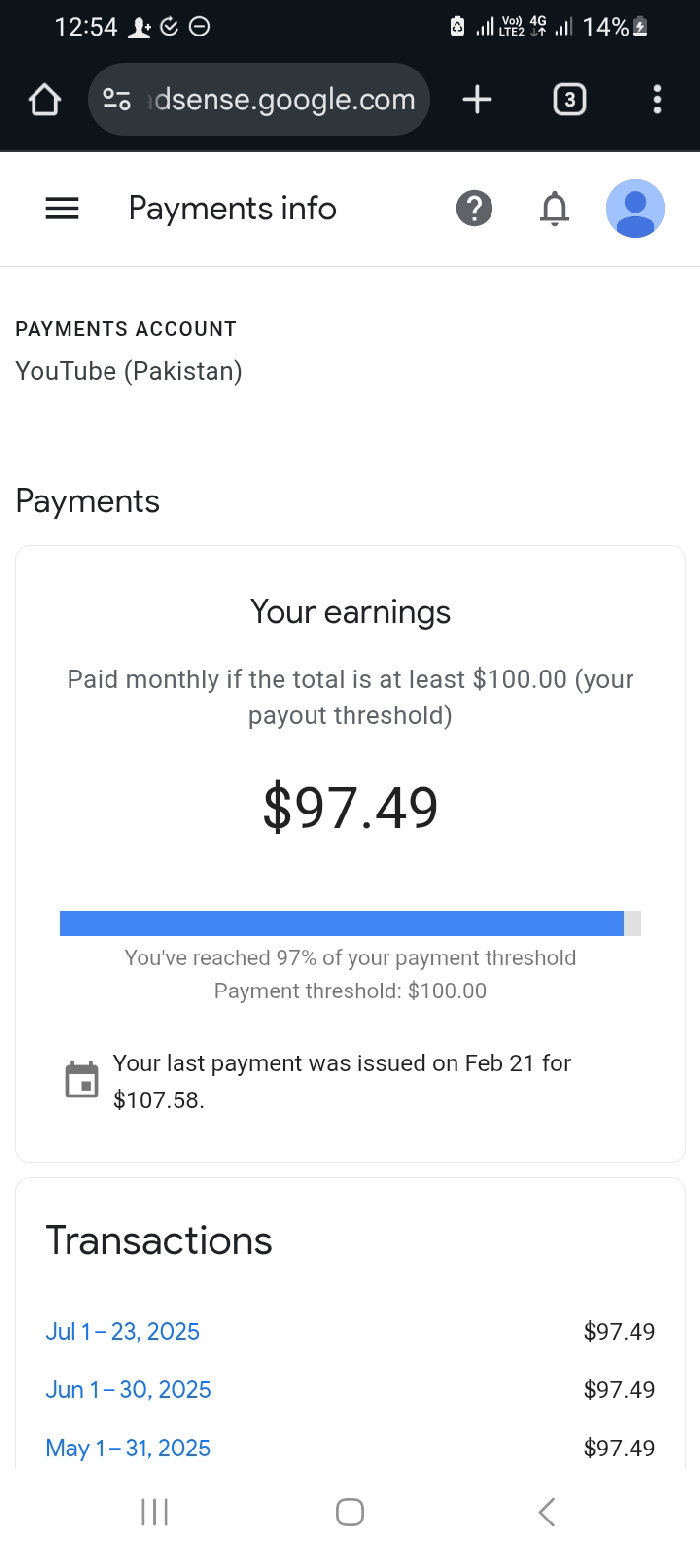
Task: Open Jun 1–30, 2025 transaction
Action: (128, 1389)
